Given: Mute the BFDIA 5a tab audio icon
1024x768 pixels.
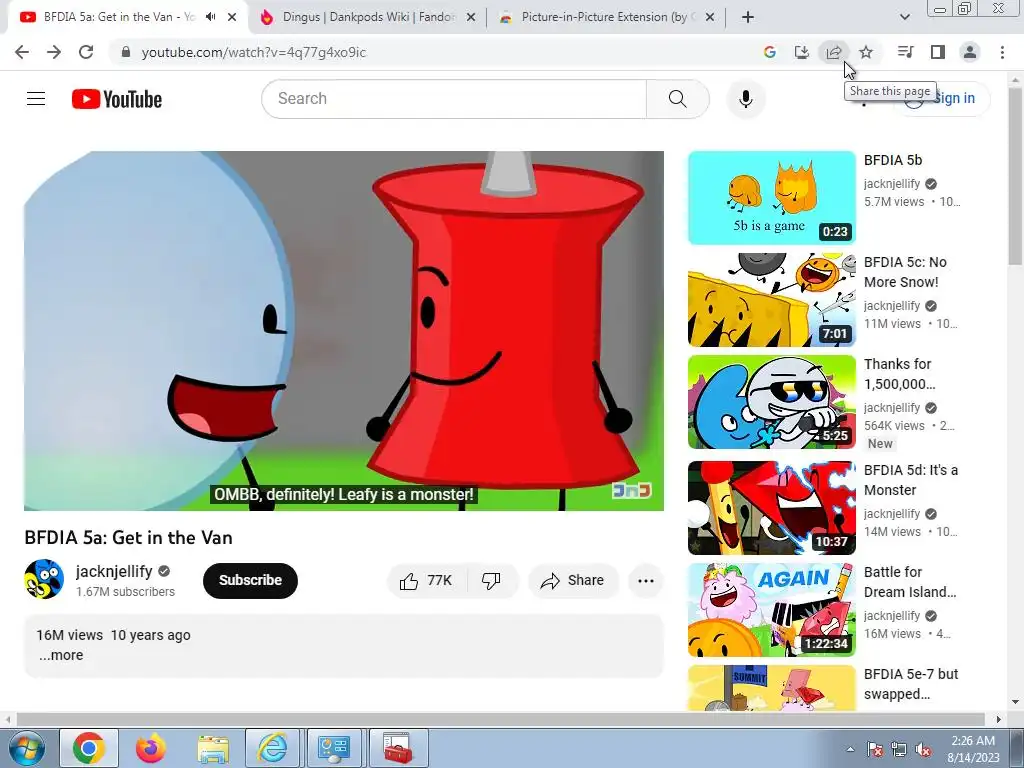Looking at the screenshot, I should (x=210, y=17).
